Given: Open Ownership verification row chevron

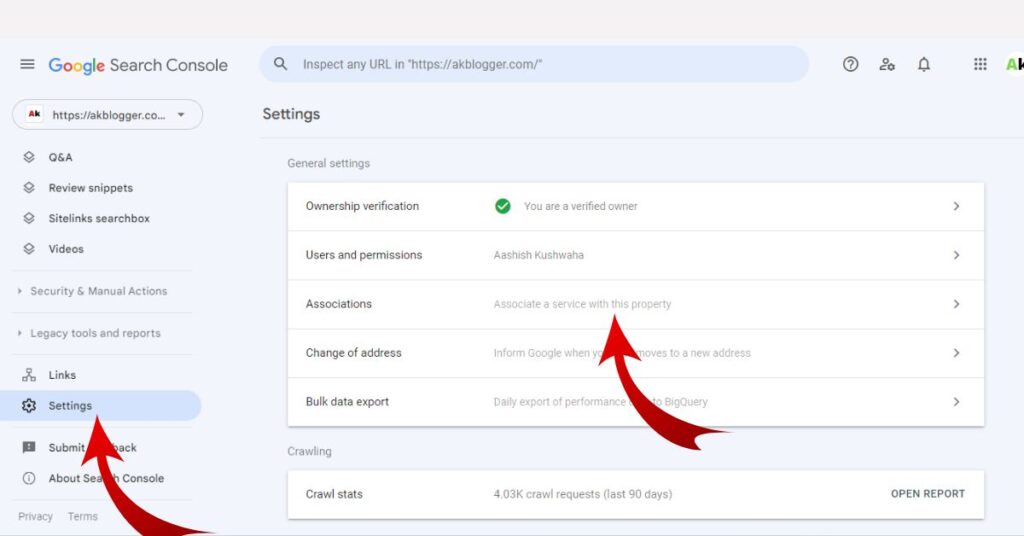Looking at the screenshot, I should click(956, 206).
